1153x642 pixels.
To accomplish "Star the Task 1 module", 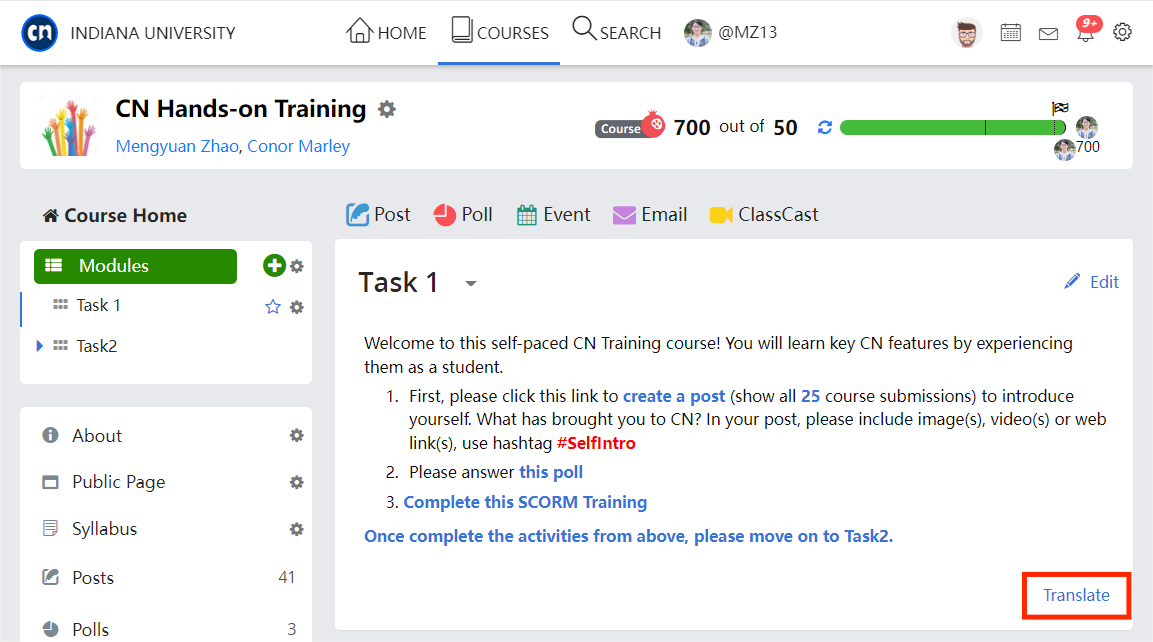I will [273, 307].
